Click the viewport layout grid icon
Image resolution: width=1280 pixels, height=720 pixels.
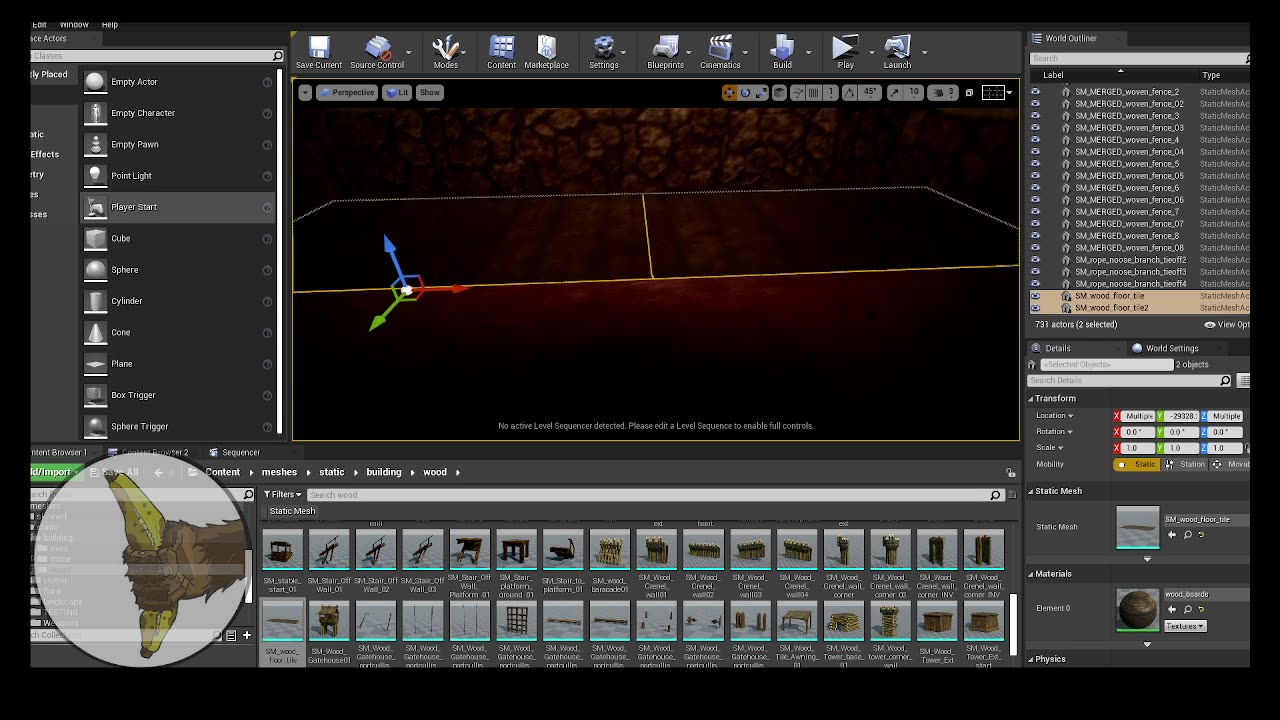click(x=993, y=92)
